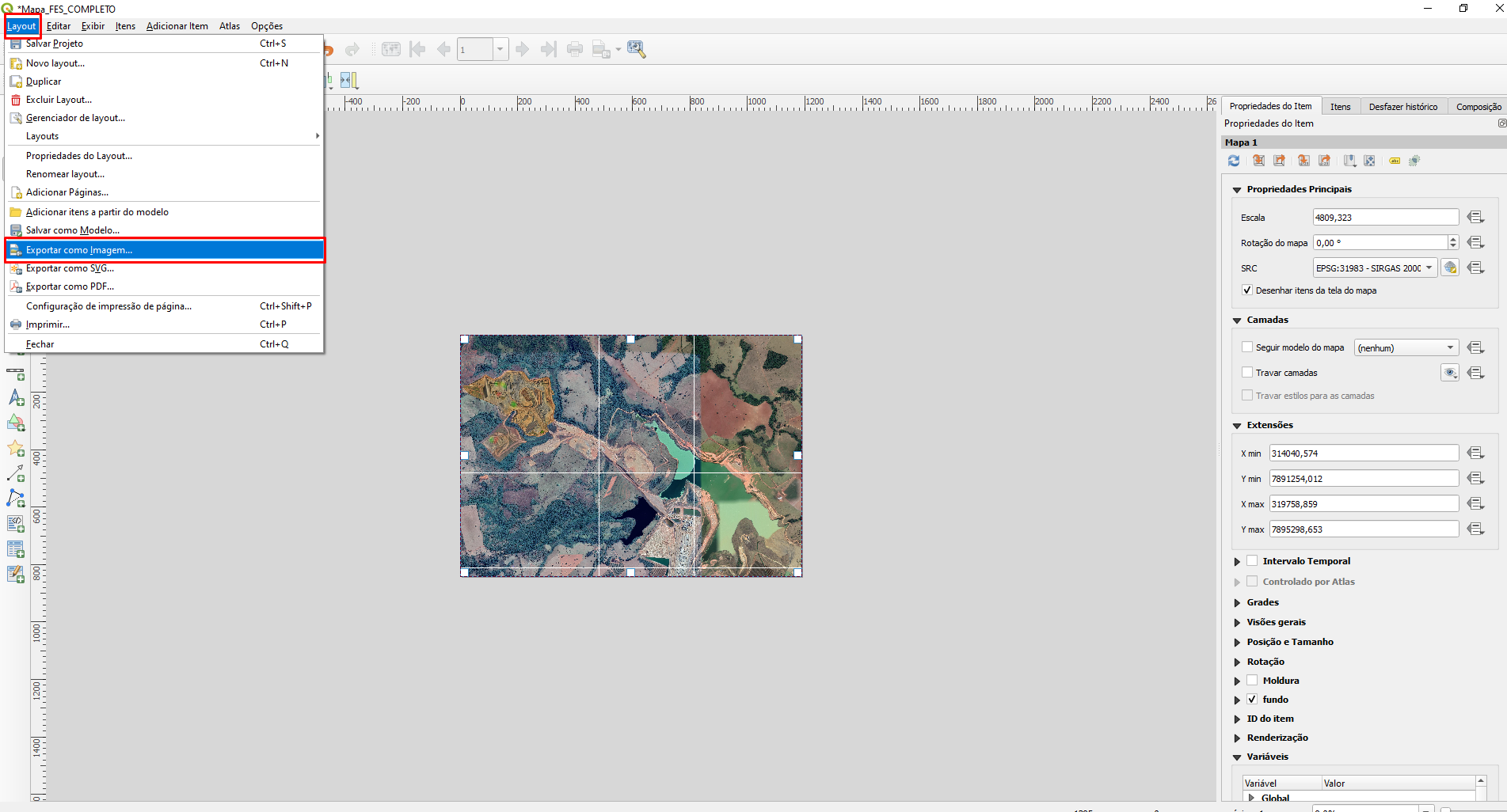Open the SRC coordinate system dropdown

(x=1375, y=268)
